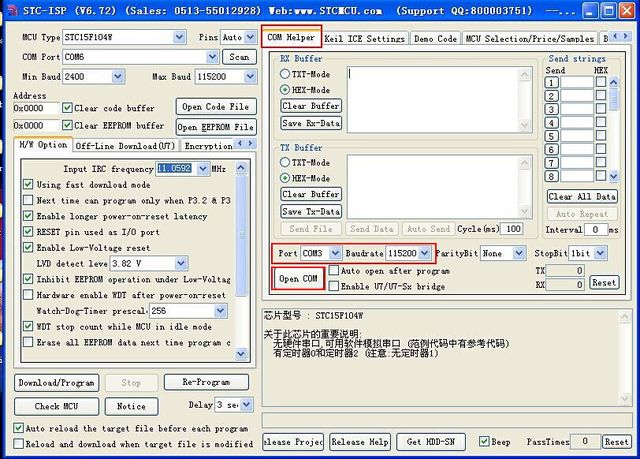Enable Reload and download when file modified

[x=18, y=443]
